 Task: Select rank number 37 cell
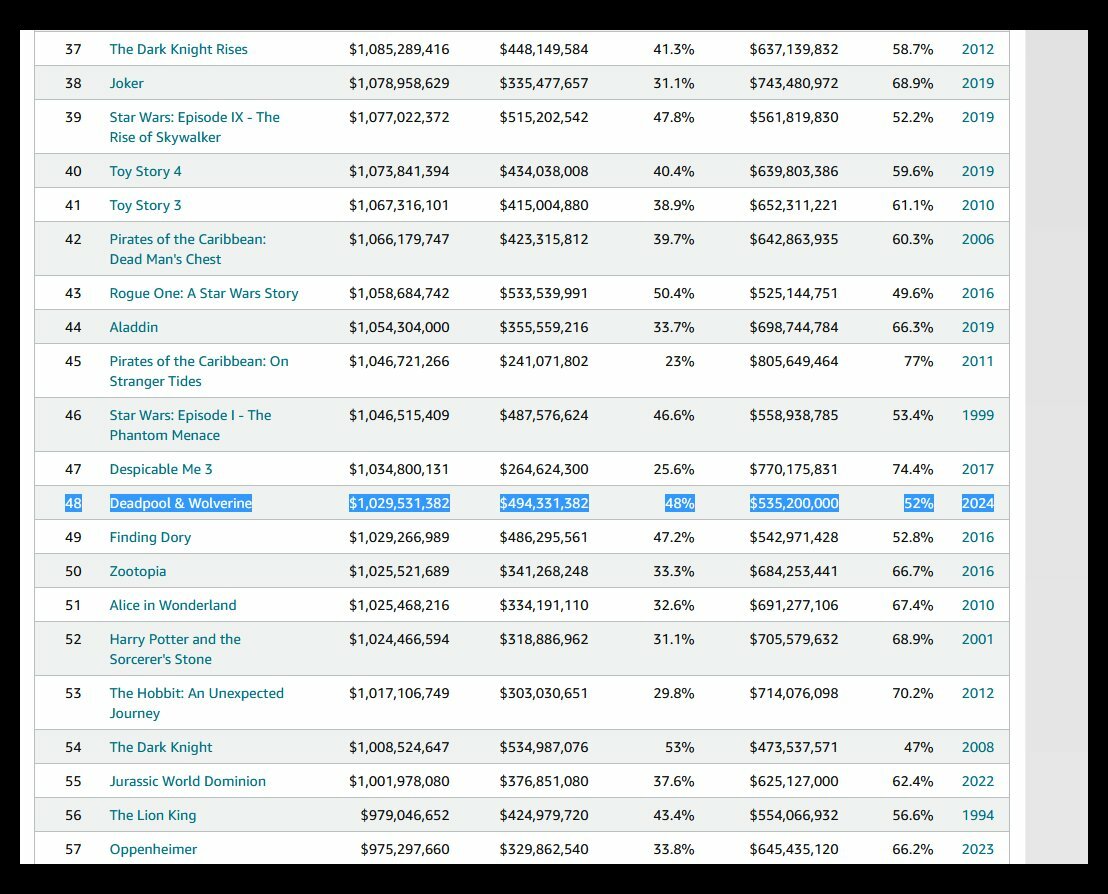tap(73, 49)
